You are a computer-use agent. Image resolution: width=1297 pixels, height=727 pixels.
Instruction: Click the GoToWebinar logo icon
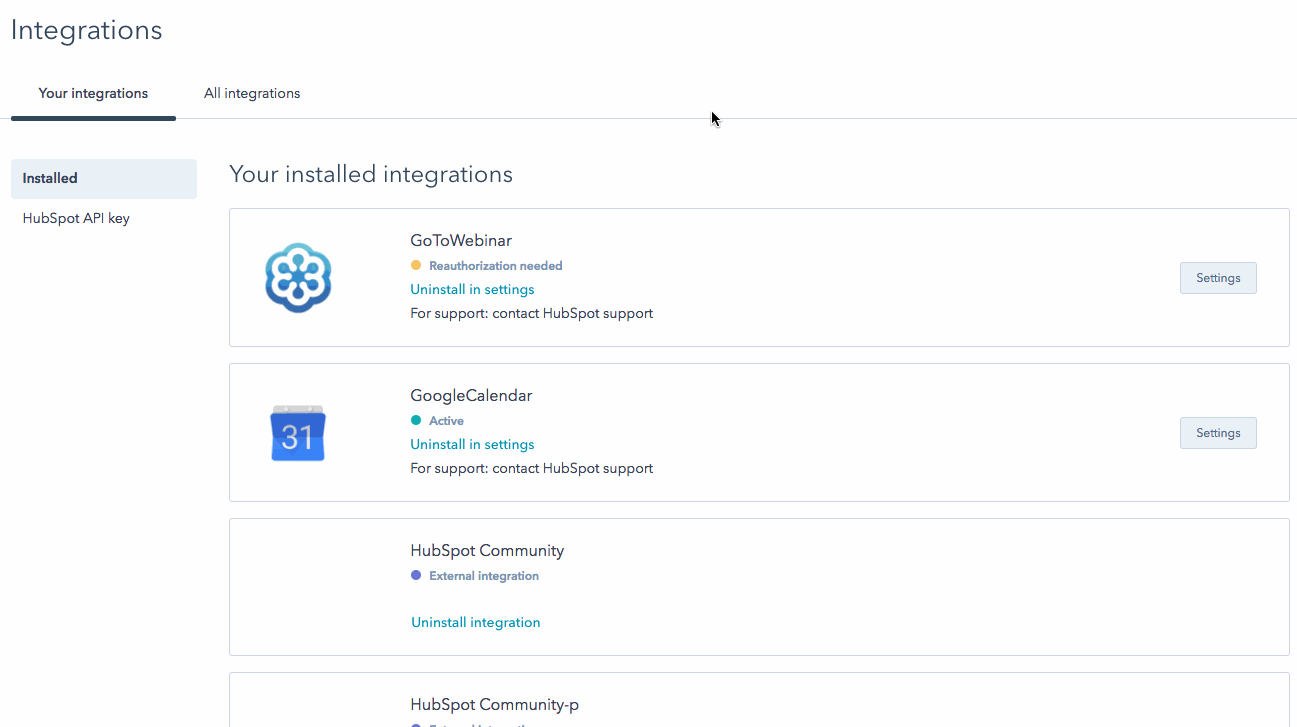pyautogui.click(x=298, y=278)
